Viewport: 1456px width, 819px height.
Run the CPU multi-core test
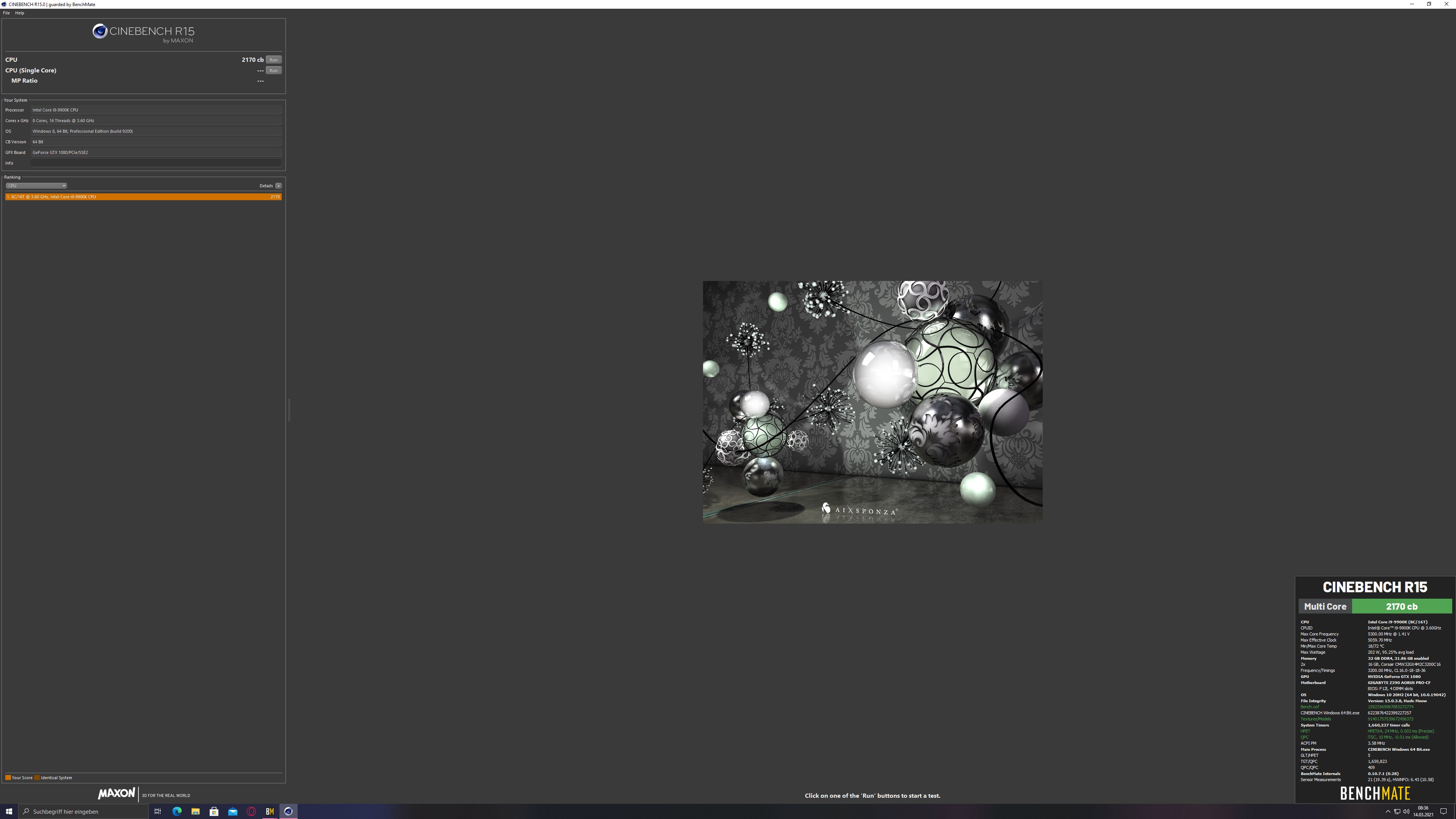(x=273, y=60)
